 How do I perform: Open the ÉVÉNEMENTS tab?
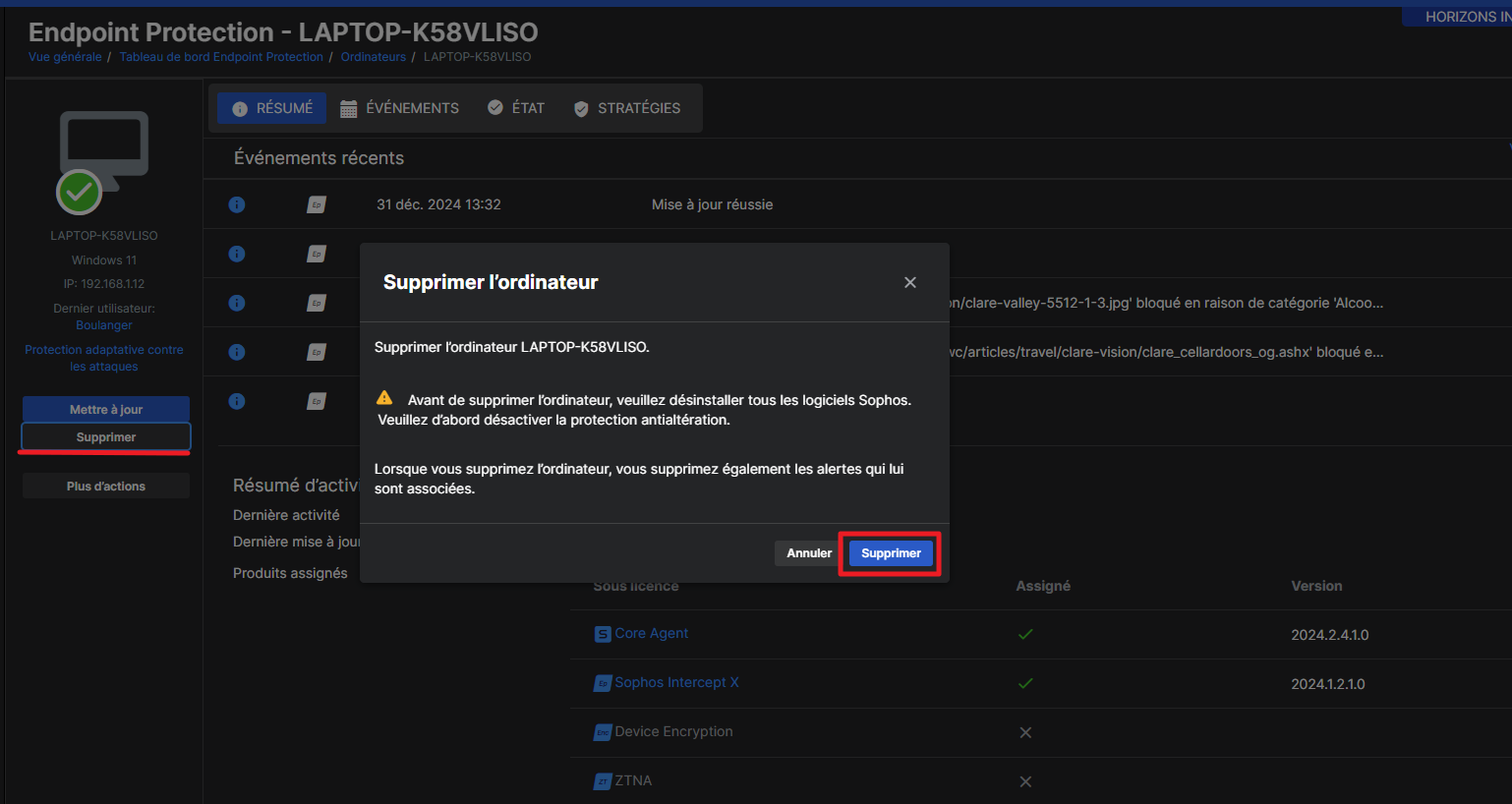[400, 108]
